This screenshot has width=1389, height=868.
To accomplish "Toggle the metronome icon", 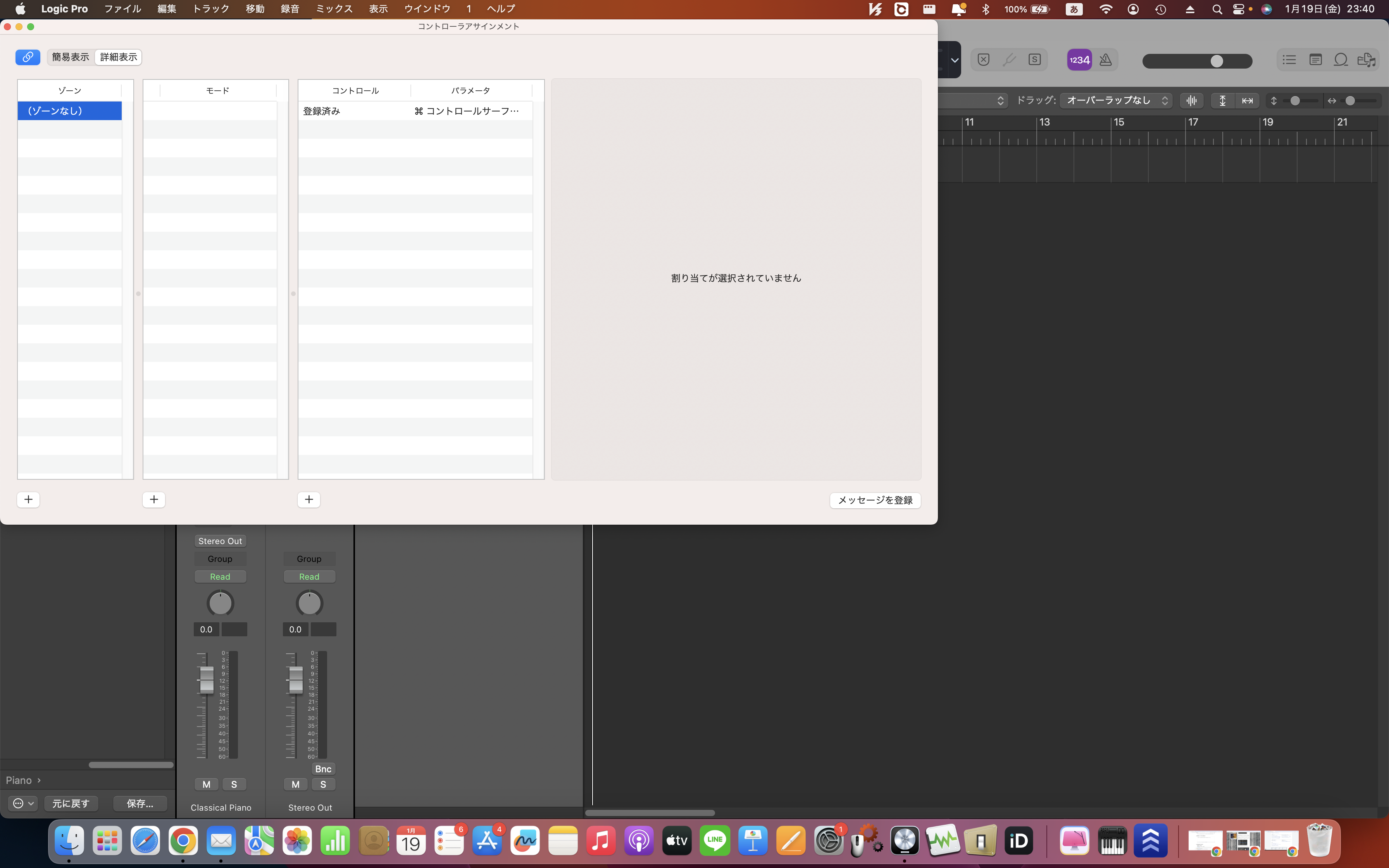I will pyautogui.click(x=1105, y=60).
